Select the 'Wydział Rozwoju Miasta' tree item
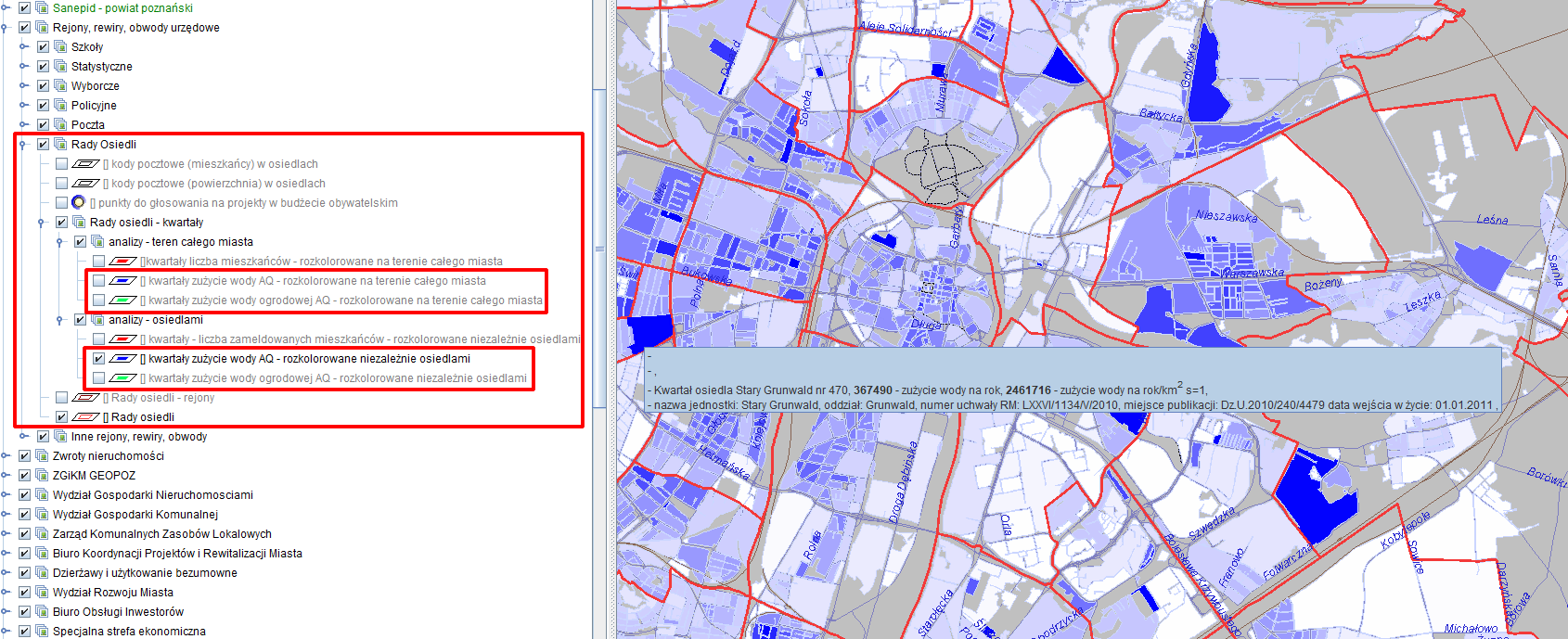The height and width of the screenshot is (639, 1568). point(112,593)
